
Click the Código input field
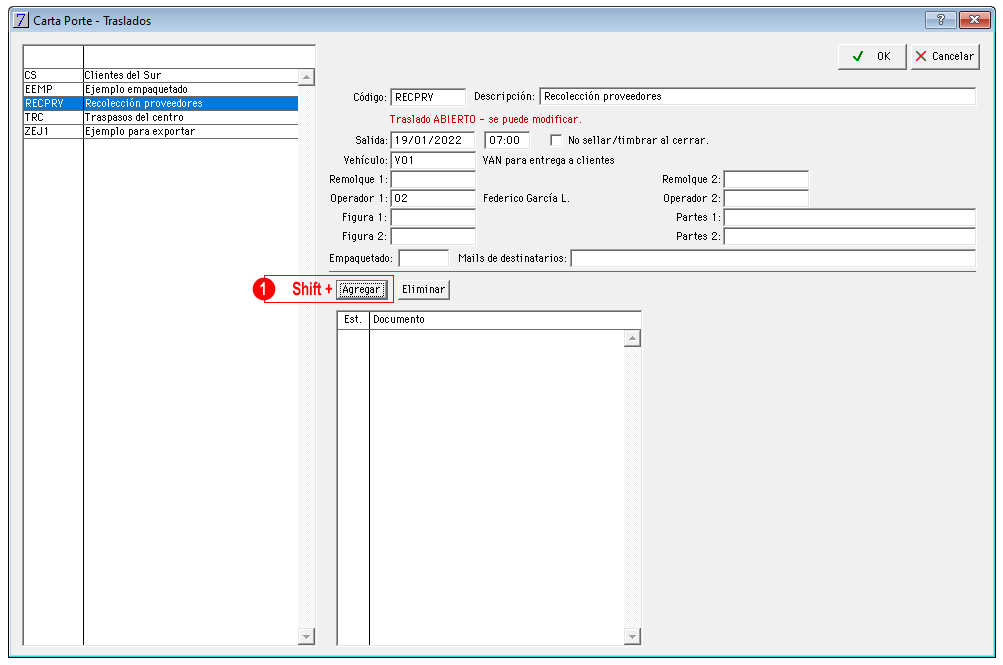tap(428, 97)
